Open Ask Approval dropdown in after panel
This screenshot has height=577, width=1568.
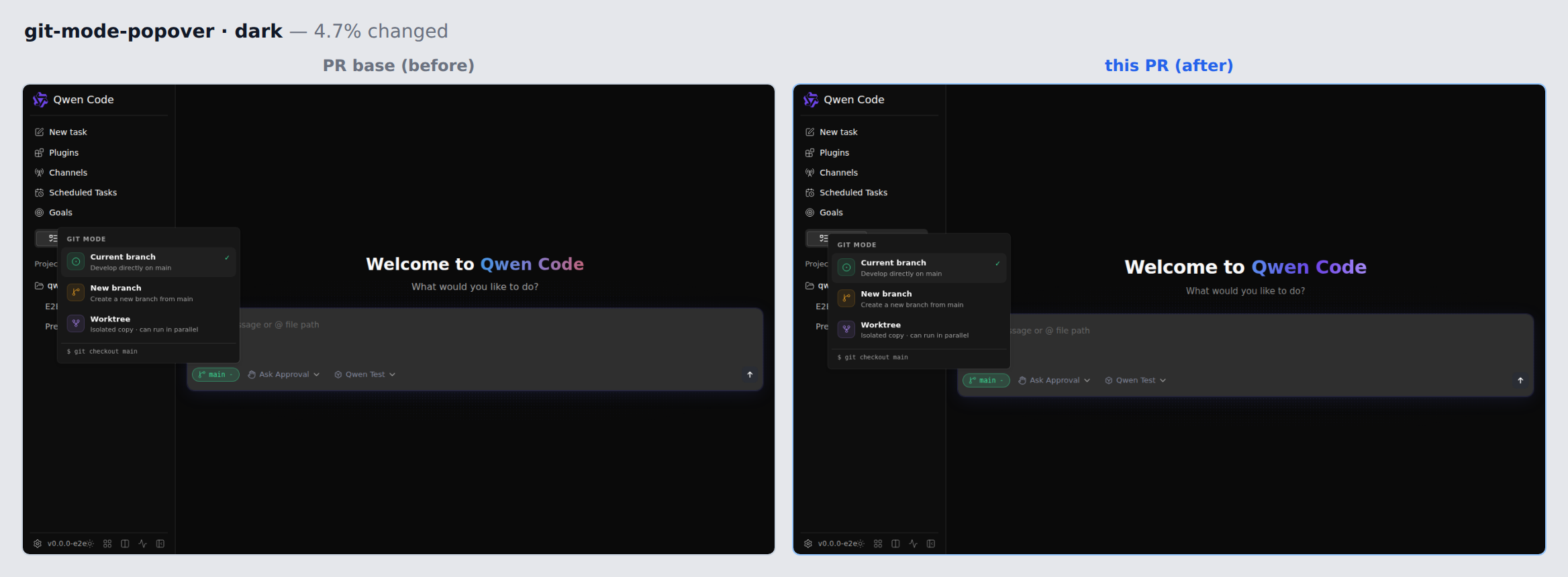(x=1054, y=380)
